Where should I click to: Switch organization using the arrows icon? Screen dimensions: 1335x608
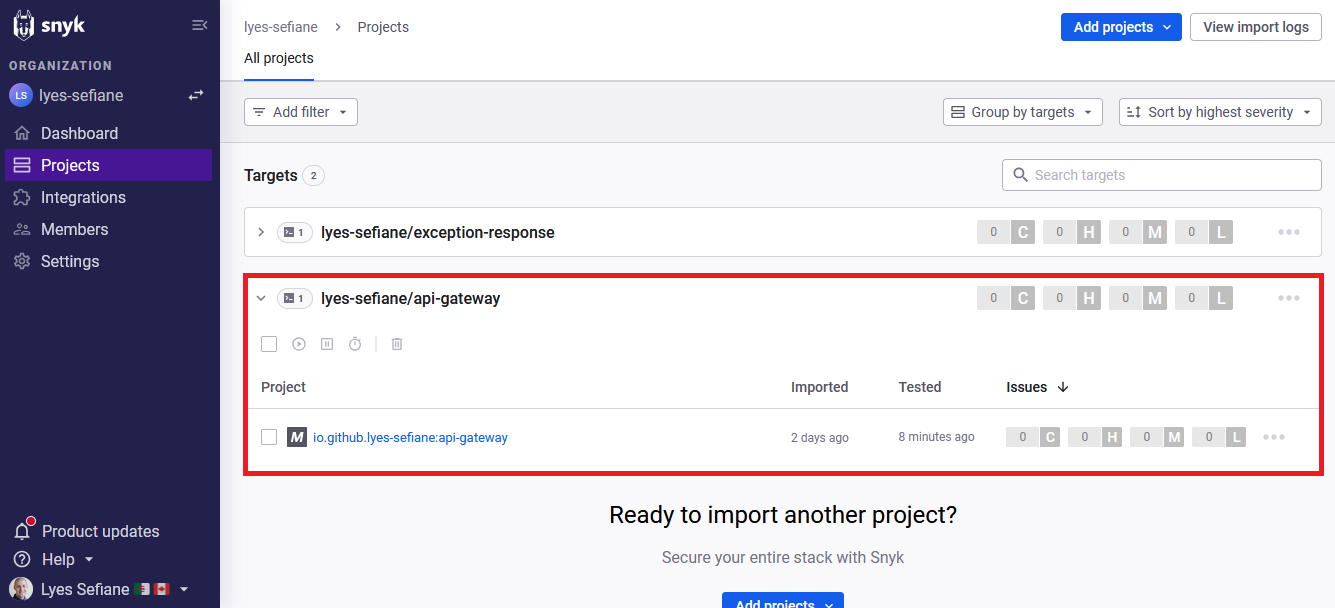pyautogui.click(x=196, y=95)
